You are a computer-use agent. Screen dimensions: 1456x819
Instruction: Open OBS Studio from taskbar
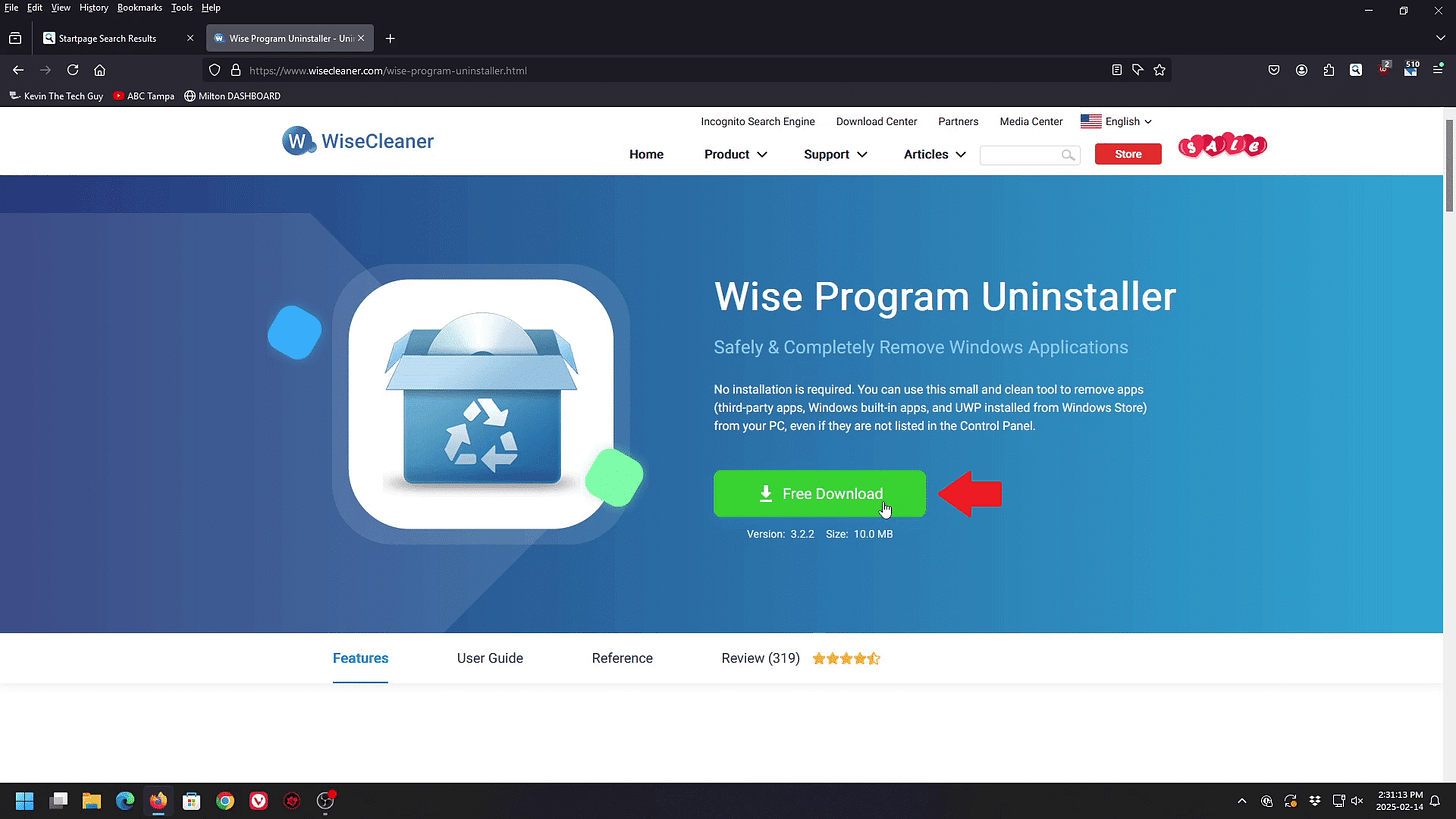[325, 801]
